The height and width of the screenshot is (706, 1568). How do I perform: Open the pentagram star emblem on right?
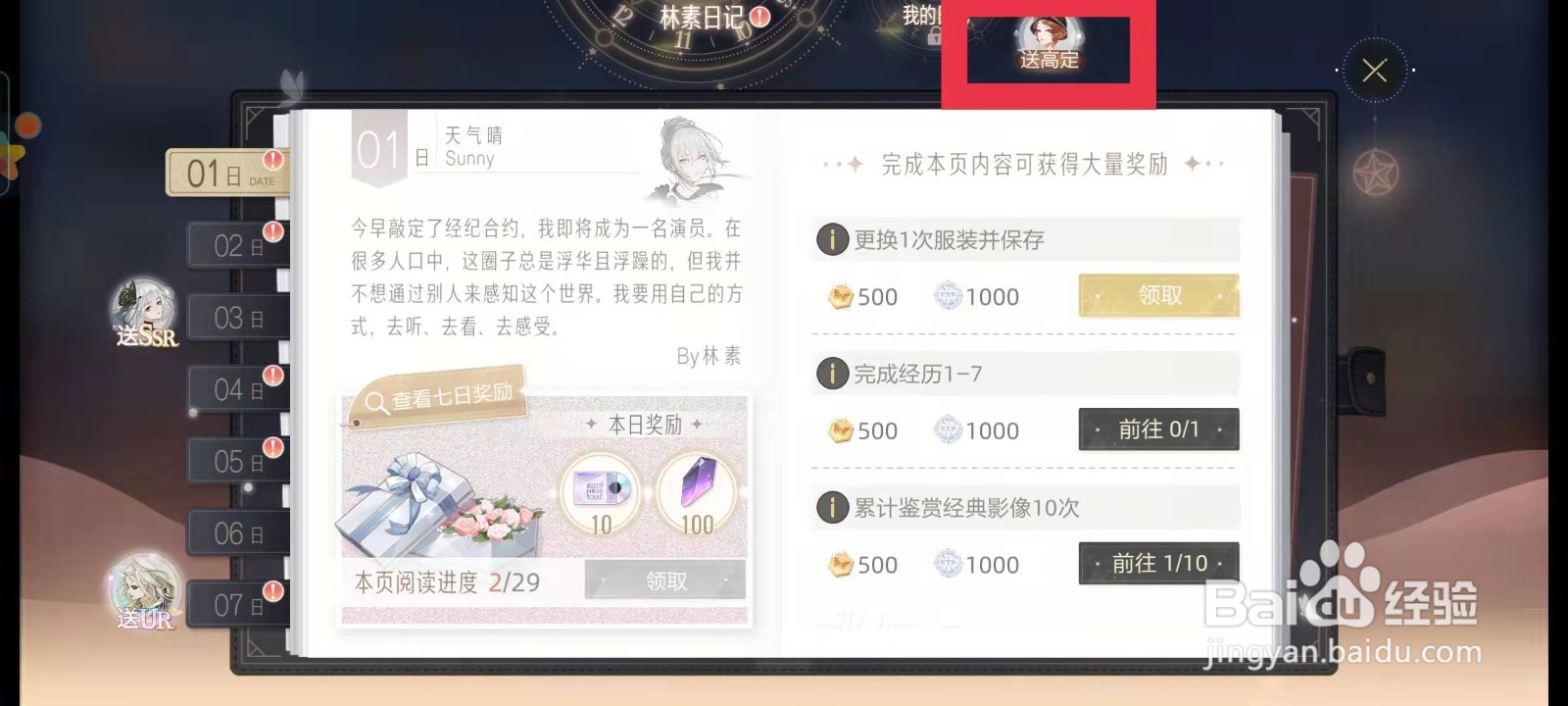coord(1376,174)
